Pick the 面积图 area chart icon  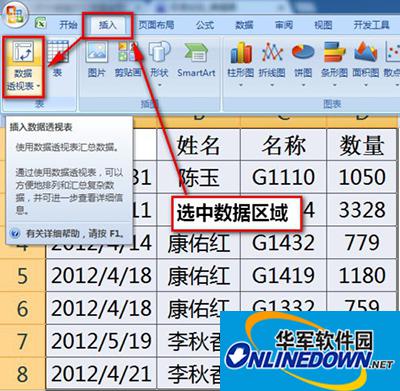(x=366, y=52)
